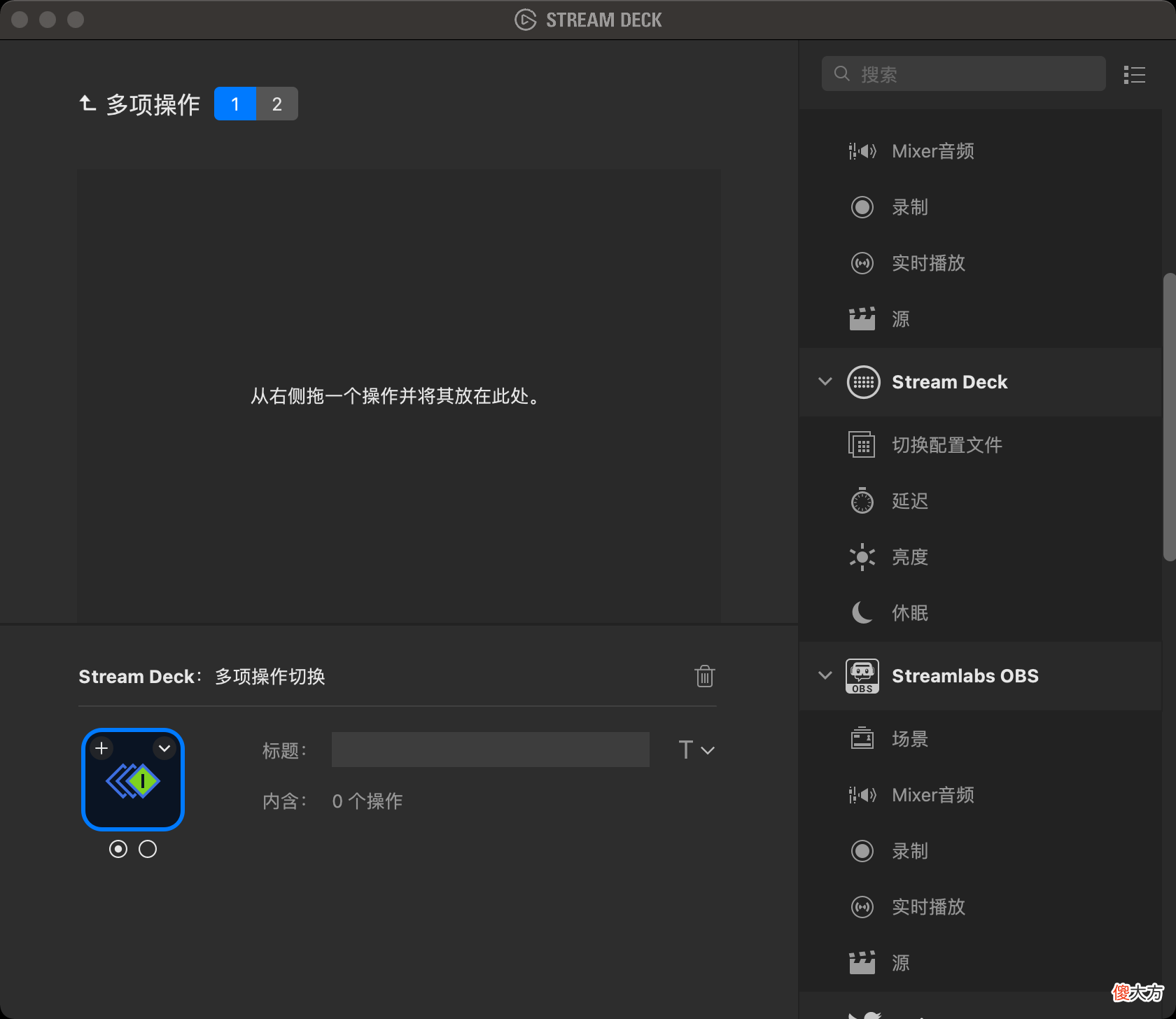Switch to state tab 2
This screenshot has height=1019, width=1176.
click(277, 104)
